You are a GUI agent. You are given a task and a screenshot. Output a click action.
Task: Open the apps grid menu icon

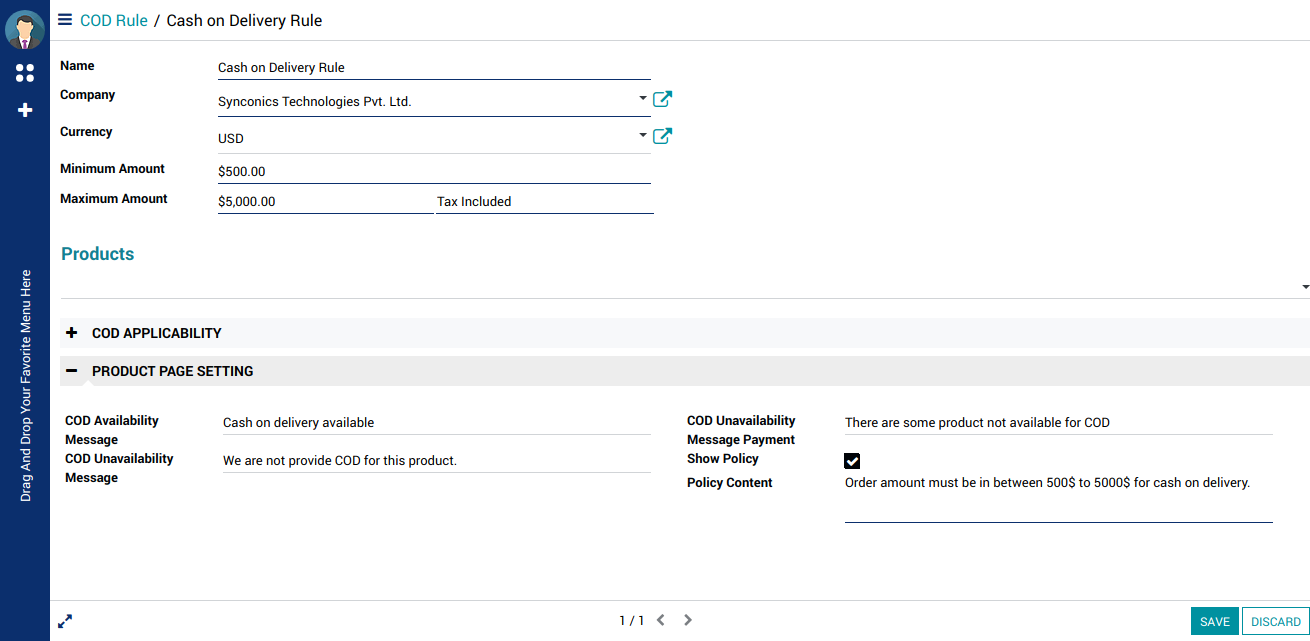point(25,73)
